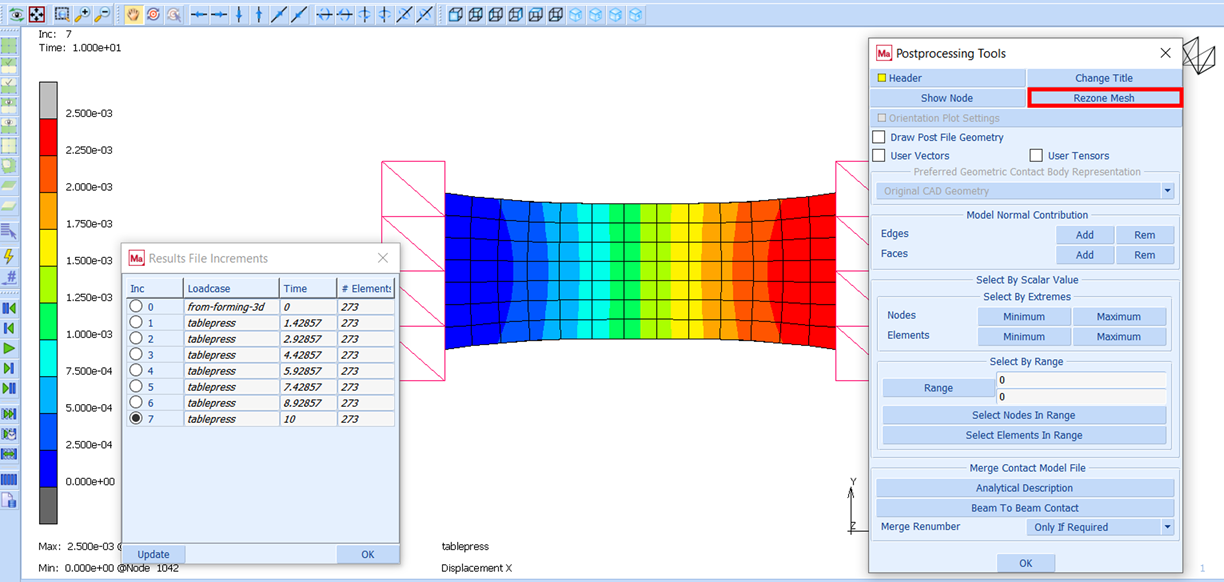This screenshot has width=1224, height=582.
Task: Click the Loadcase column header
Action: click(x=231, y=289)
